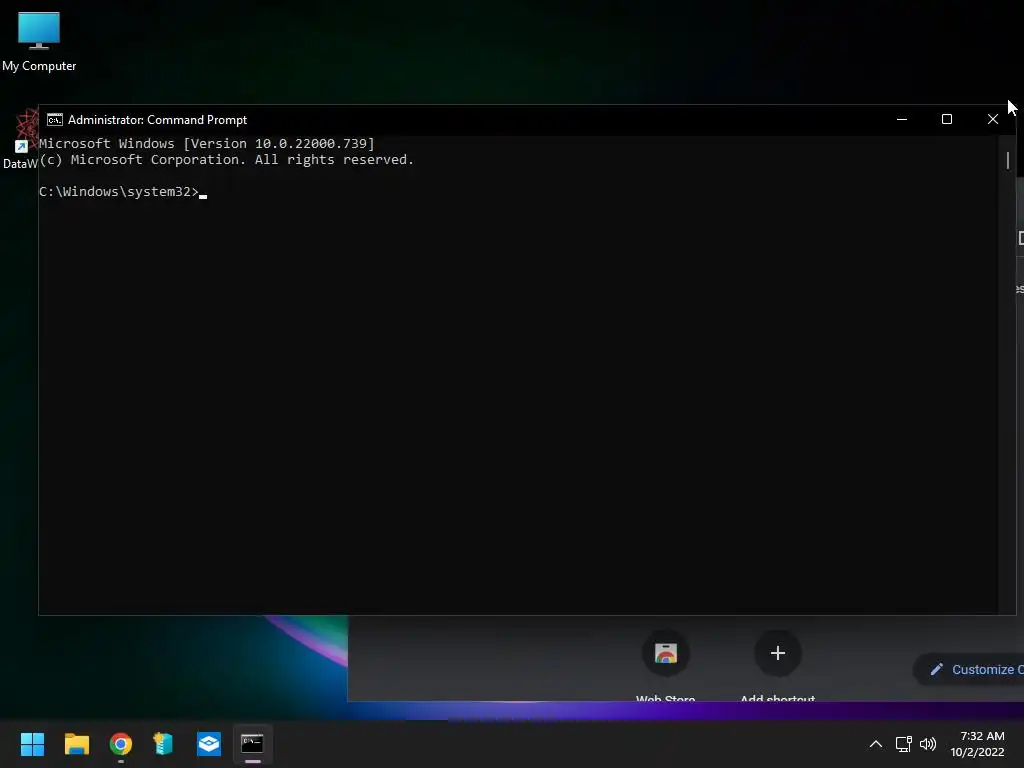Open the Windows Start menu
1024x768 pixels.
click(x=32, y=744)
